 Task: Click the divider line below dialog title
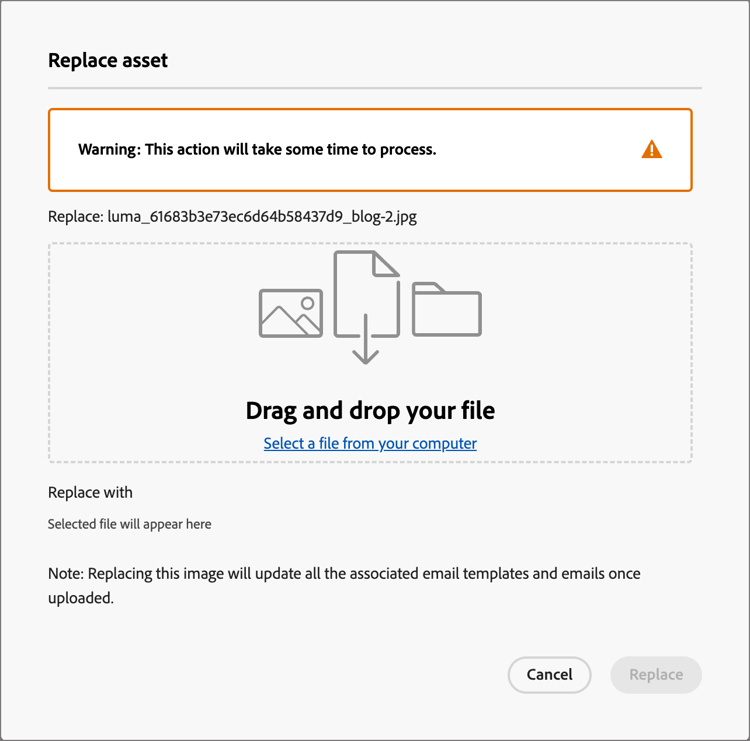[375, 88]
